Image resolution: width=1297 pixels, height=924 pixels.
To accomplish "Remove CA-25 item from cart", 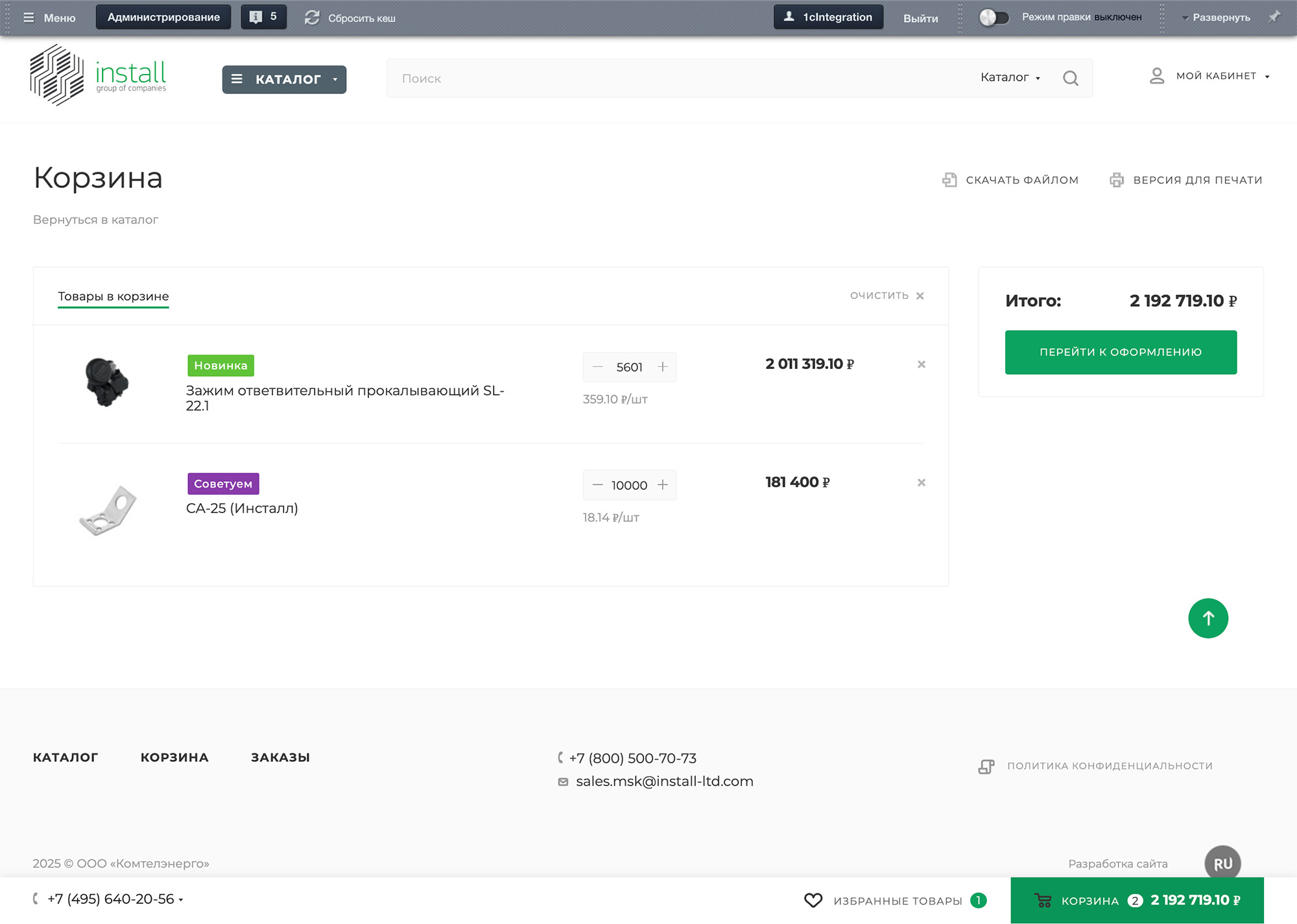I will click(921, 482).
